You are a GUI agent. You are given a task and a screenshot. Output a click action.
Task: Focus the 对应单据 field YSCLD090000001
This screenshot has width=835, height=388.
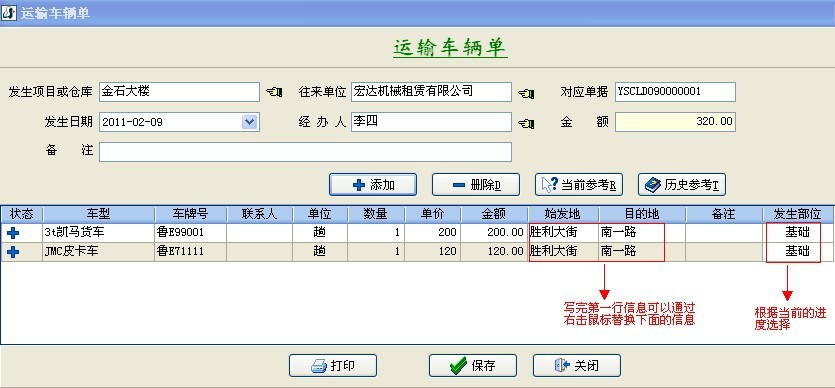click(675, 92)
